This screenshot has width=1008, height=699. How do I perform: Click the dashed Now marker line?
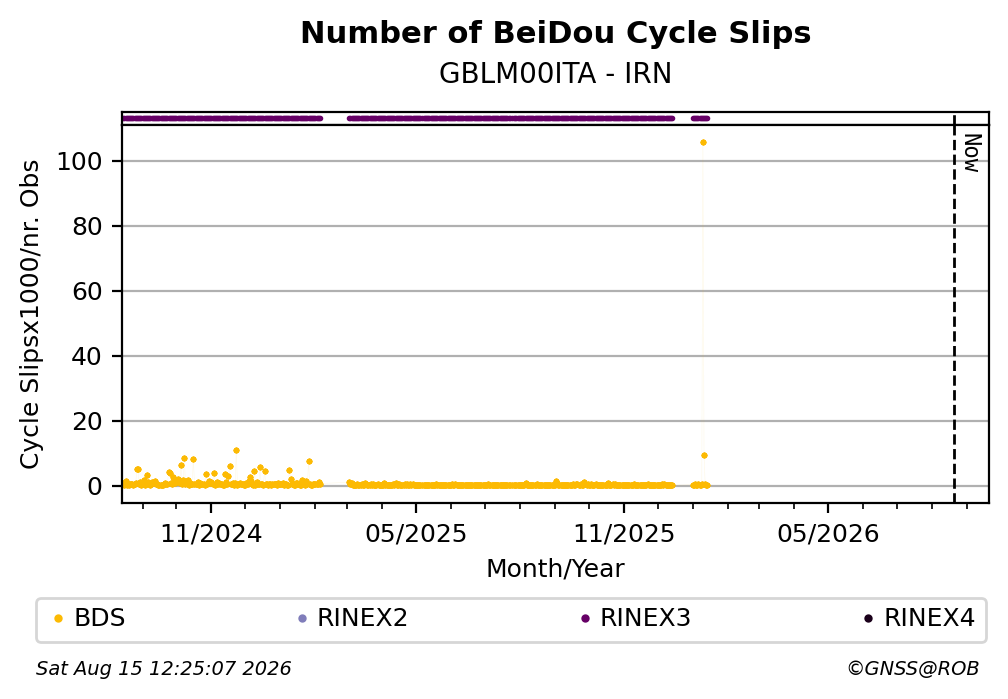954,309
